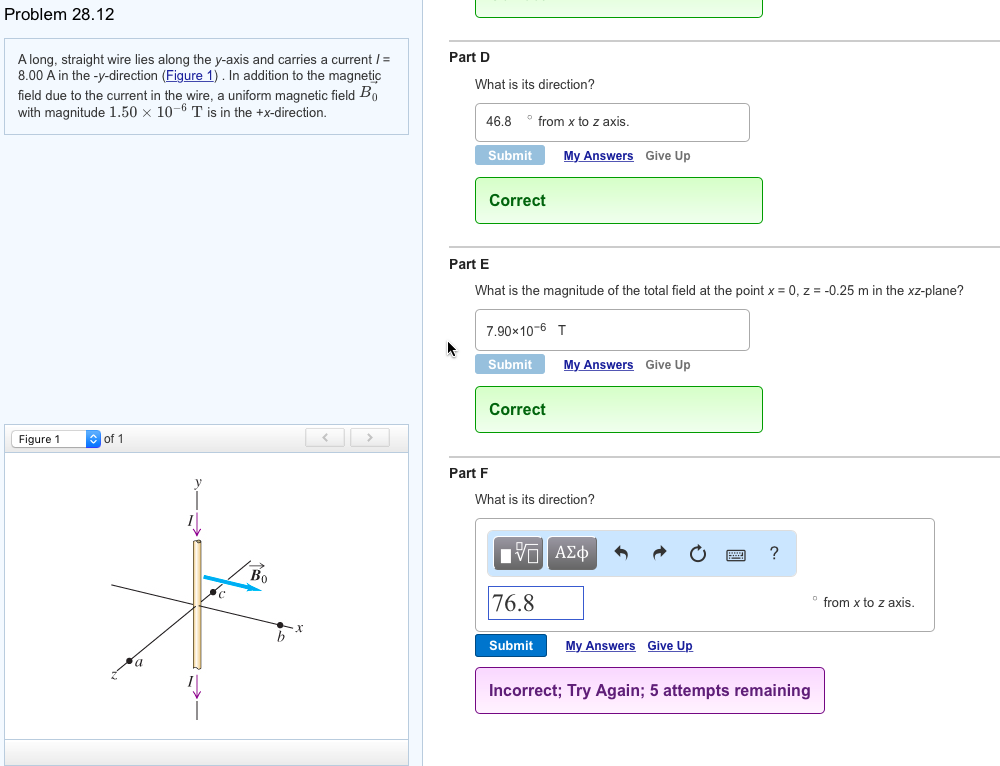Go to previous figure arrow
1000x766 pixels.
[x=325, y=438]
